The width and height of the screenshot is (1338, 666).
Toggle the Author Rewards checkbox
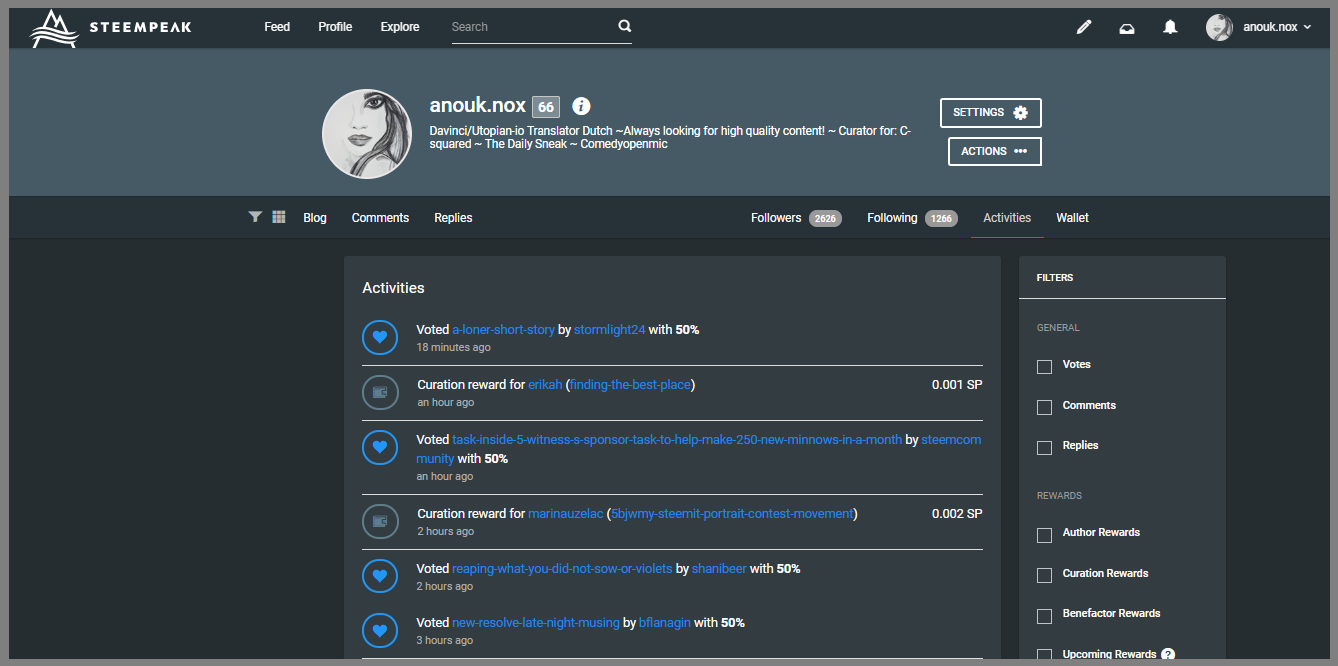[1045, 535]
